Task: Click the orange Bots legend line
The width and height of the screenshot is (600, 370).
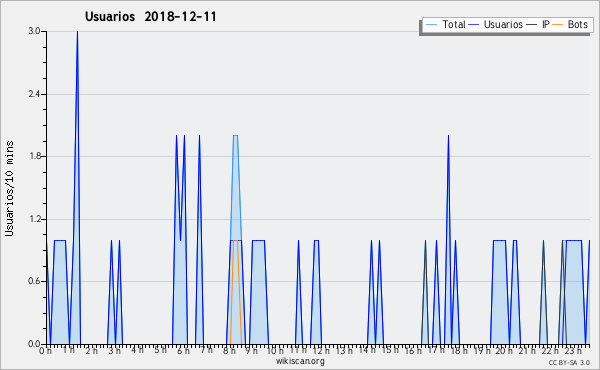Action: click(558, 25)
